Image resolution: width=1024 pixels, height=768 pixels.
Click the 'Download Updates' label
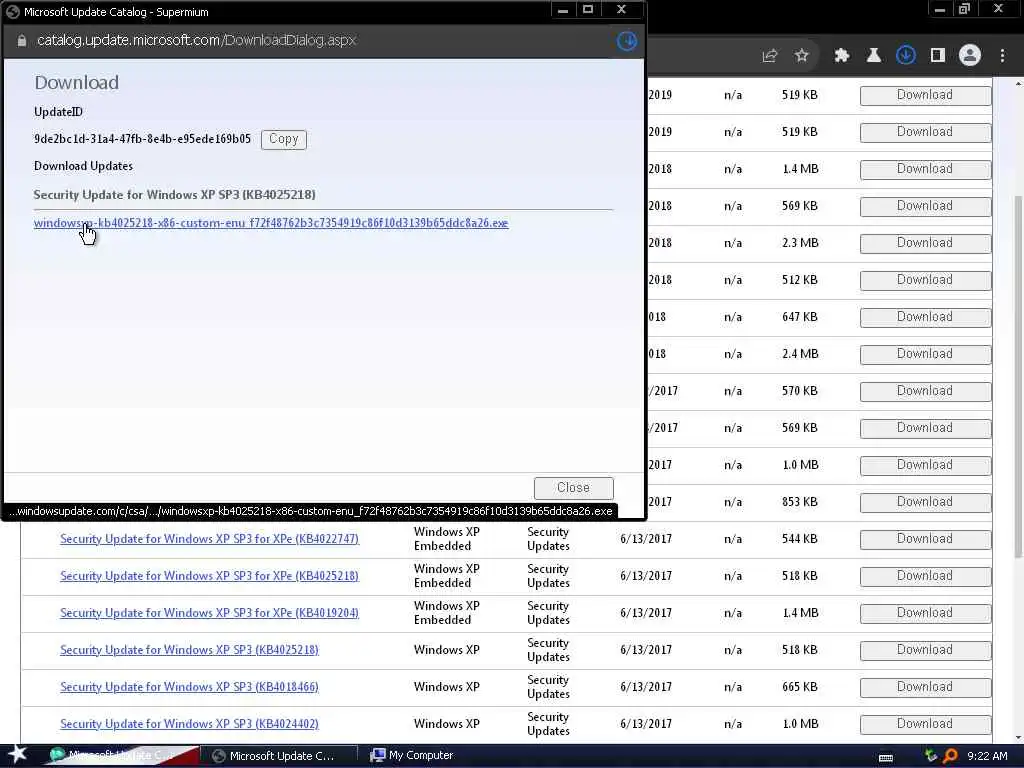coord(84,166)
